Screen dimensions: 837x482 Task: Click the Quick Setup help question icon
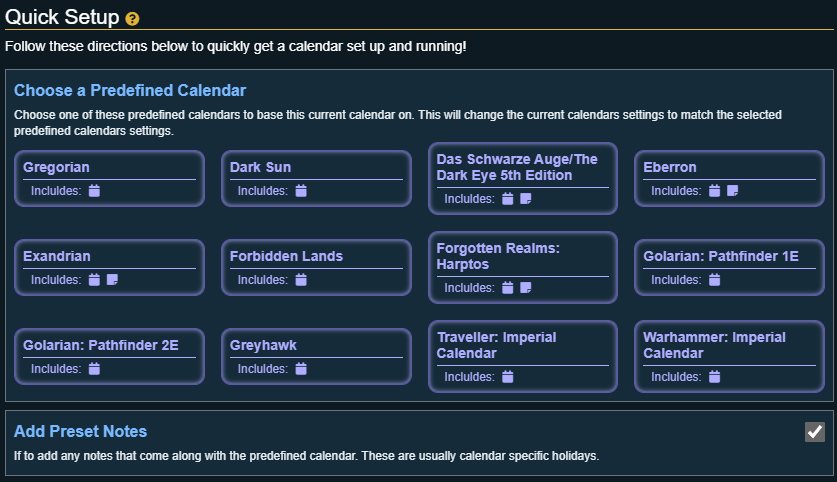(x=132, y=19)
